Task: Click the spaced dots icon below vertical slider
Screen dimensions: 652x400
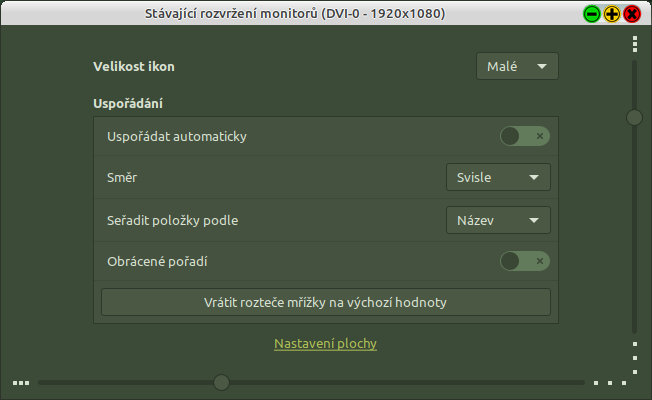Action: pyautogui.click(x=634, y=355)
